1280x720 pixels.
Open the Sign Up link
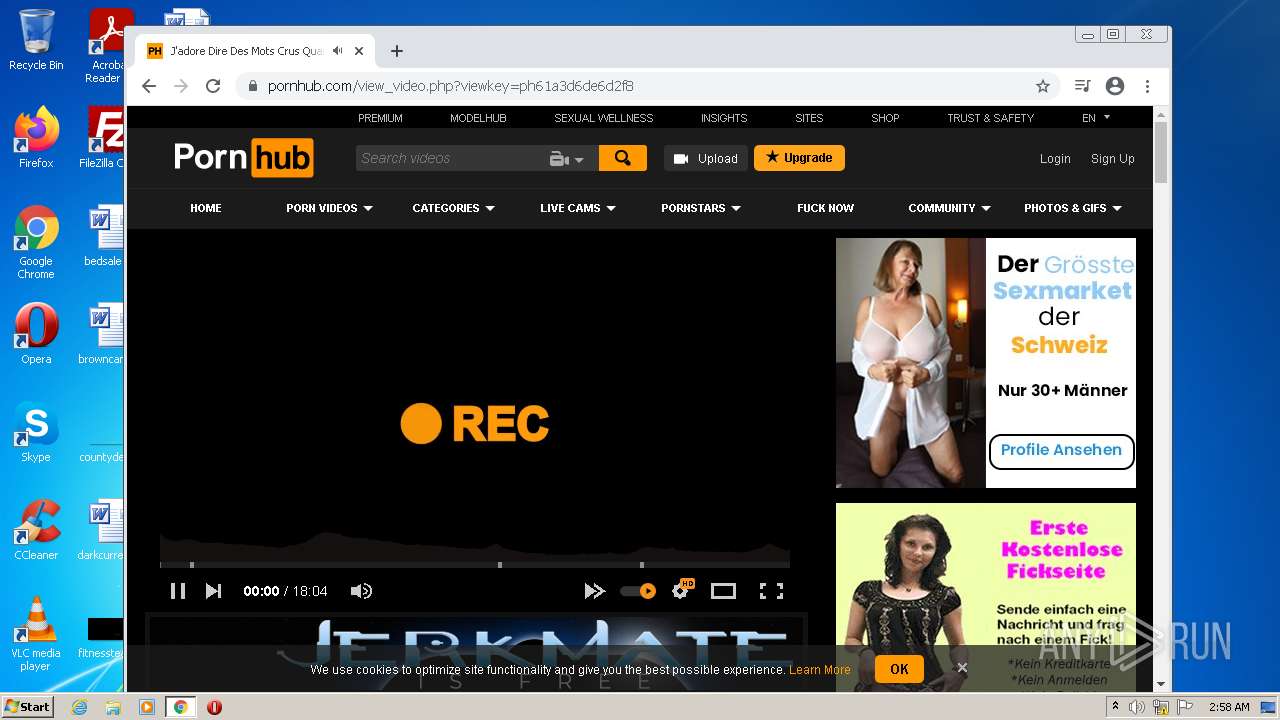point(1112,158)
